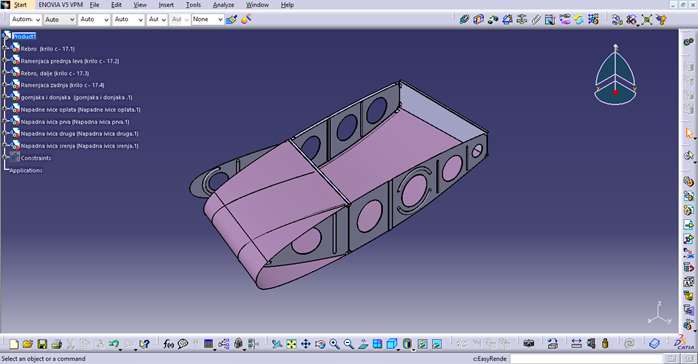Viewport: 698px width, 364px height.
Task: Click the command input field in status bar
Action: (x=587, y=358)
